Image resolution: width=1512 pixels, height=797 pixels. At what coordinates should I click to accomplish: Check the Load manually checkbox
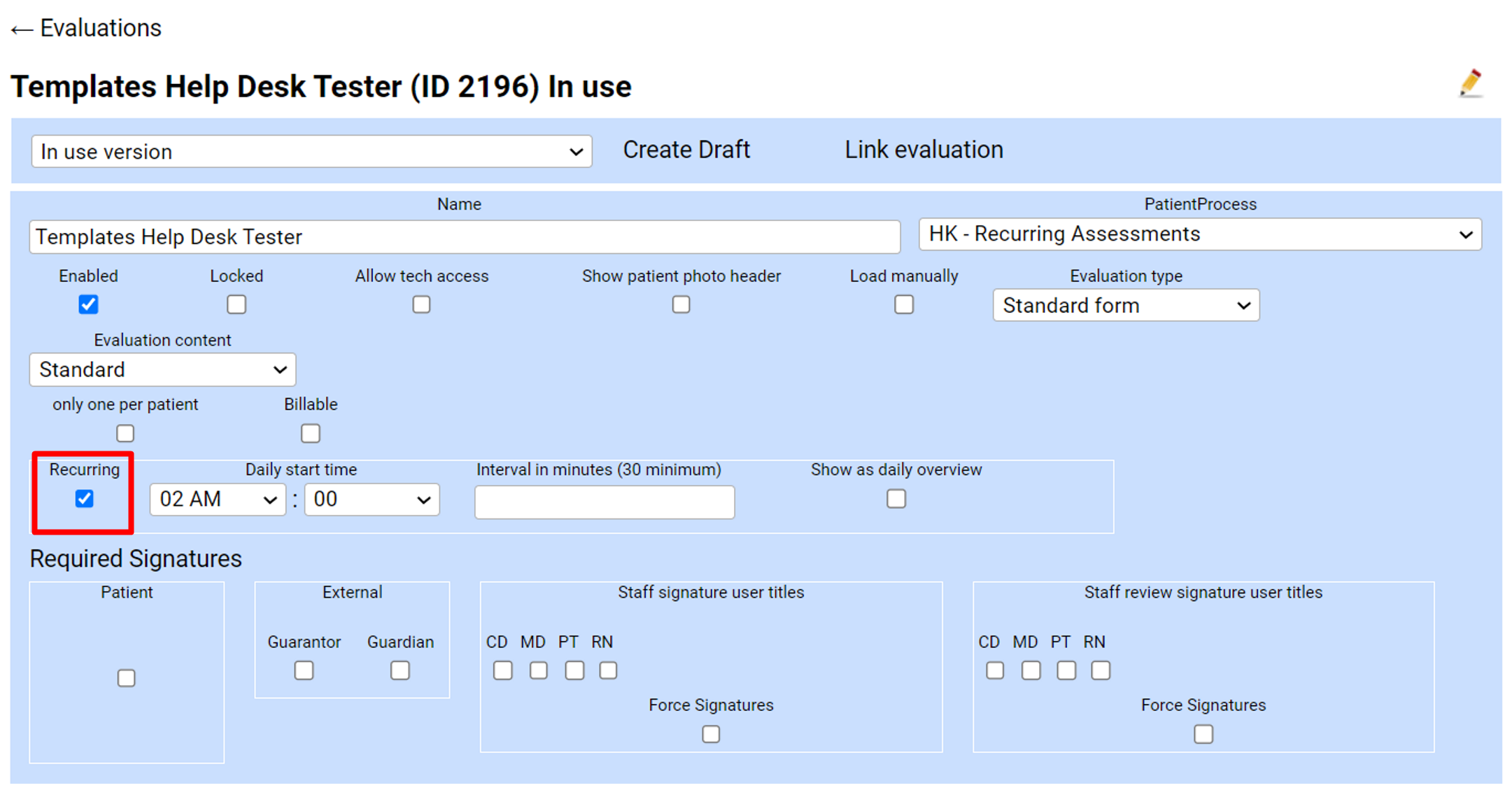coord(903,304)
